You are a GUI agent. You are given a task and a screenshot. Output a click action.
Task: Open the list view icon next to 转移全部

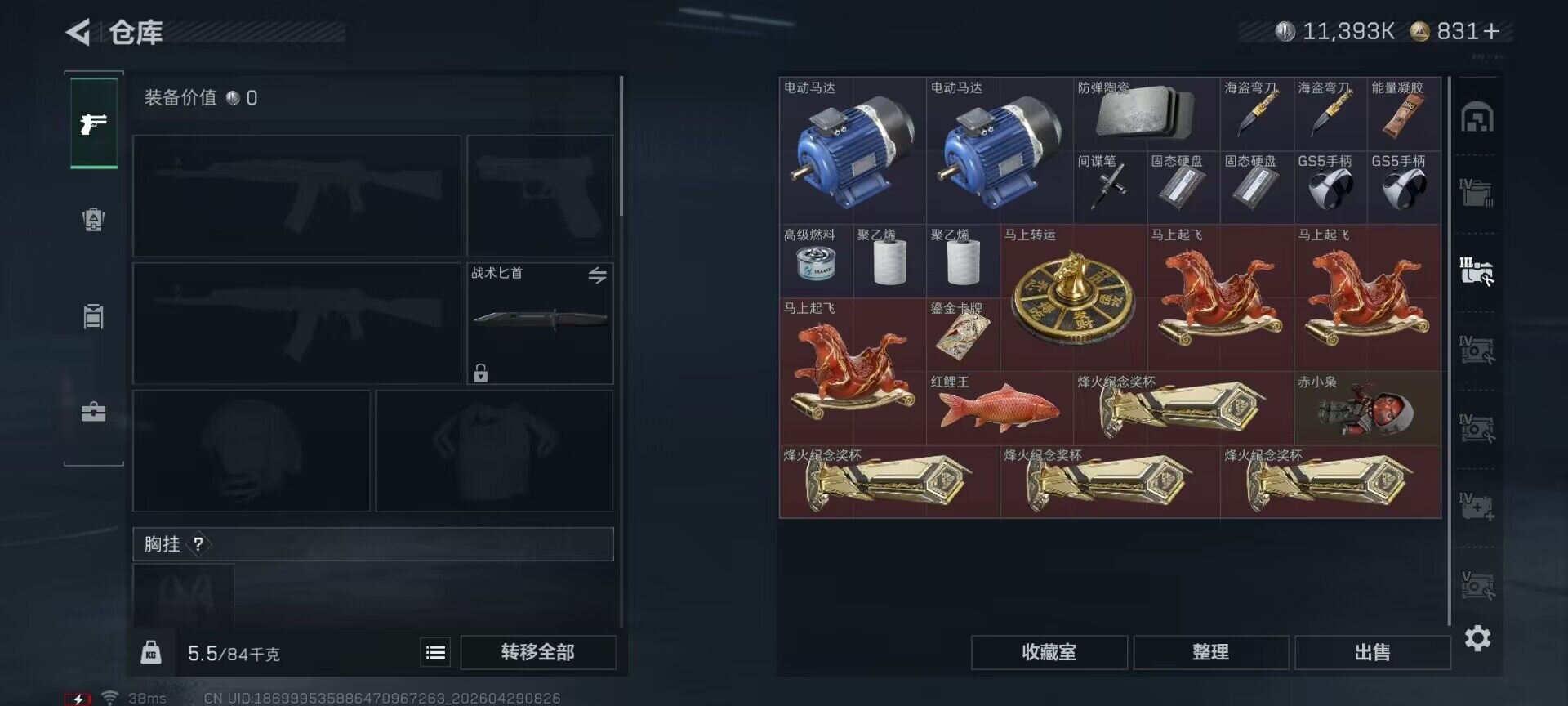[x=435, y=652]
